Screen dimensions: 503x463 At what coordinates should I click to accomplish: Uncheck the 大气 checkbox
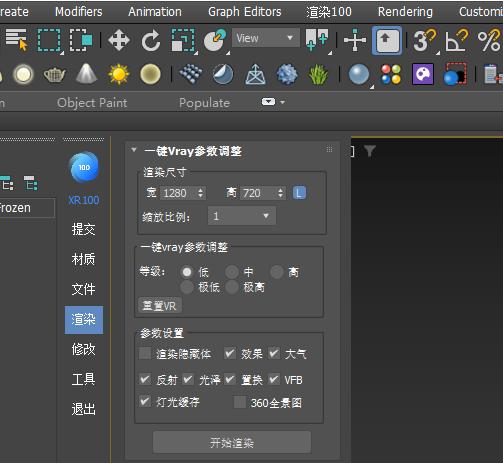pyautogui.click(x=274, y=353)
